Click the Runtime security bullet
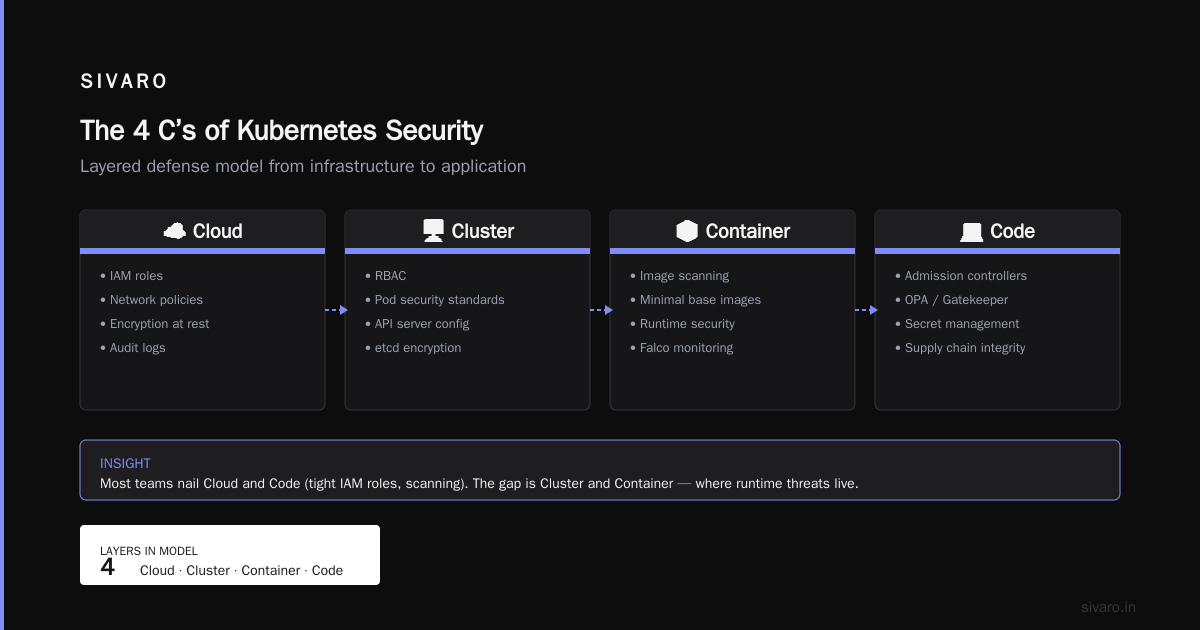Image resolution: width=1200 pixels, height=630 pixels. [682, 324]
